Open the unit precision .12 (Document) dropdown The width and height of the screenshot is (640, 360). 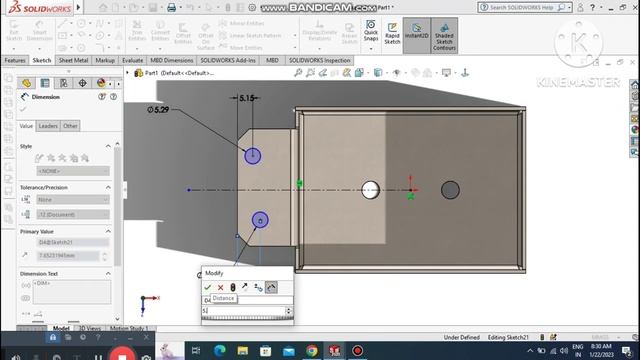click(x=73, y=215)
